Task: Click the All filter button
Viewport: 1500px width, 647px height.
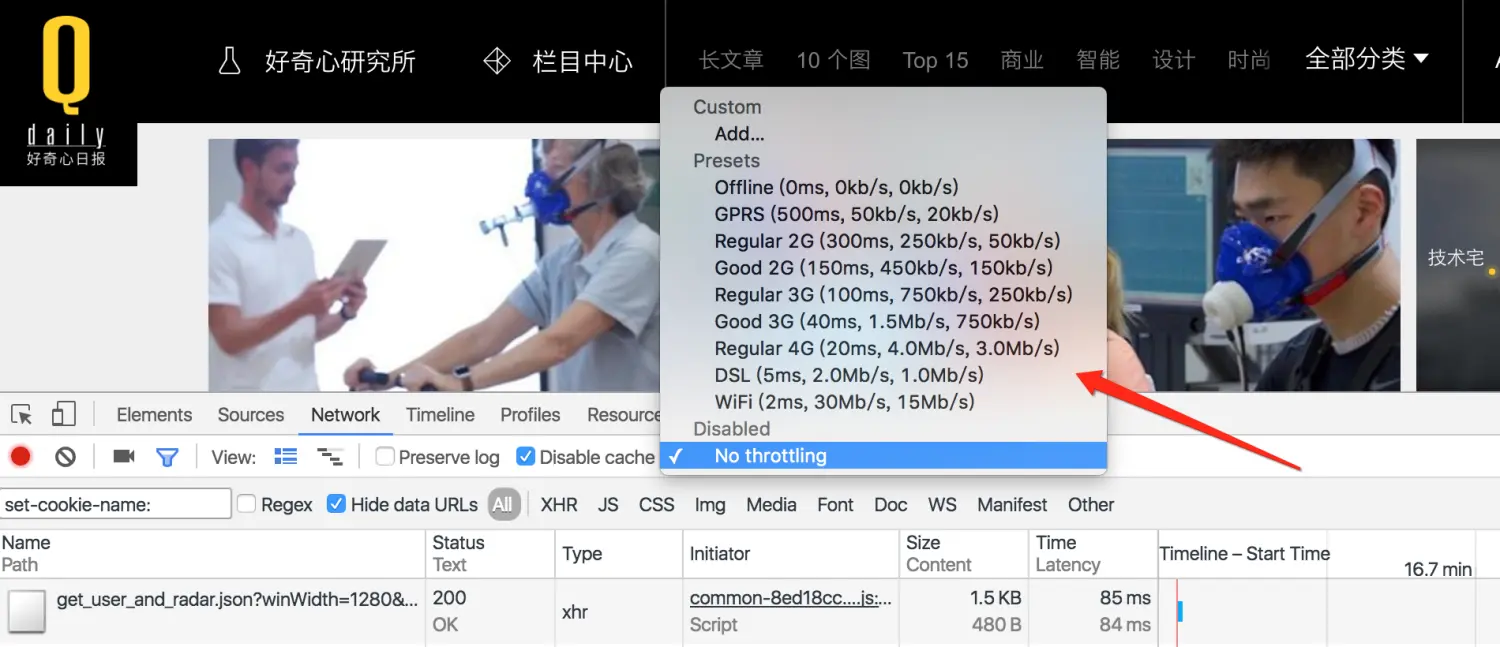Action: [503, 505]
